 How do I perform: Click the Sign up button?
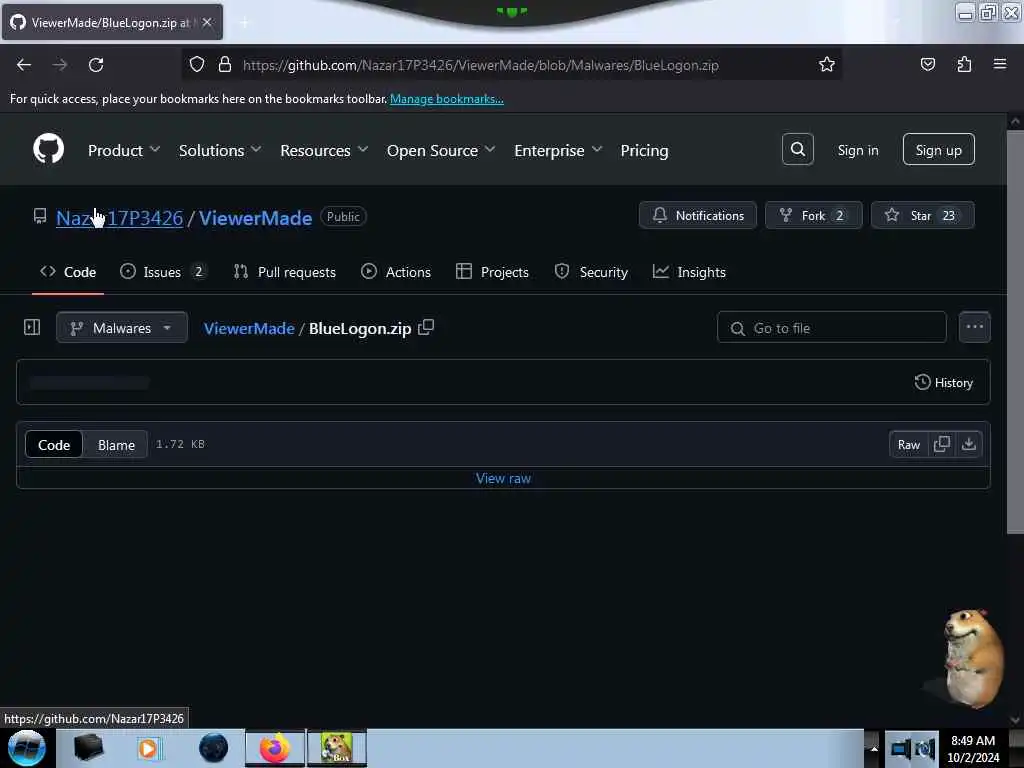pos(938,150)
